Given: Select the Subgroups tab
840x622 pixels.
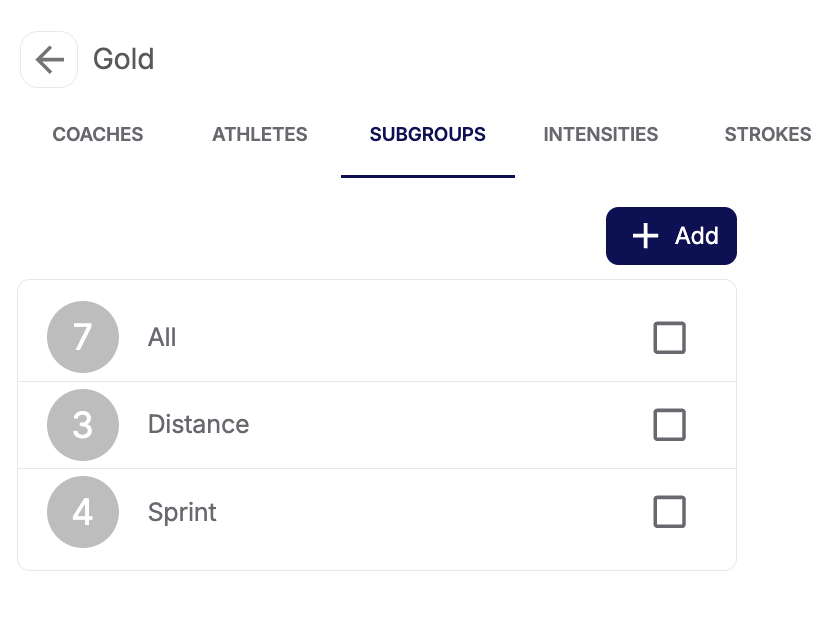Looking at the screenshot, I should click(x=428, y=134).
